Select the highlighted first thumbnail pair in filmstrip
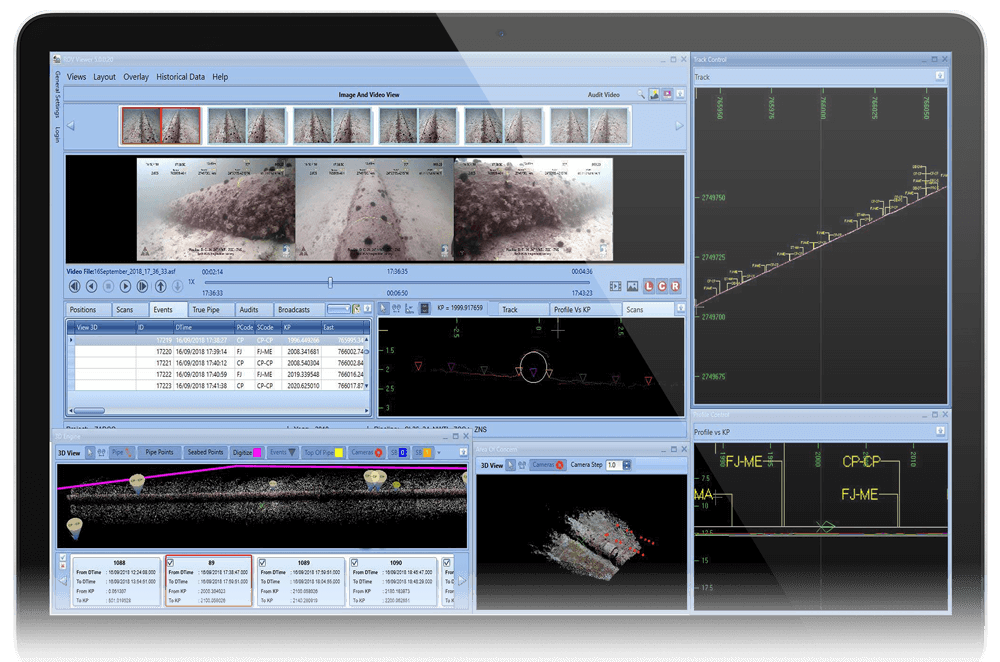The height and width of the screenshot is (662, 1000). pyautogui.click(x=161, y=126)
